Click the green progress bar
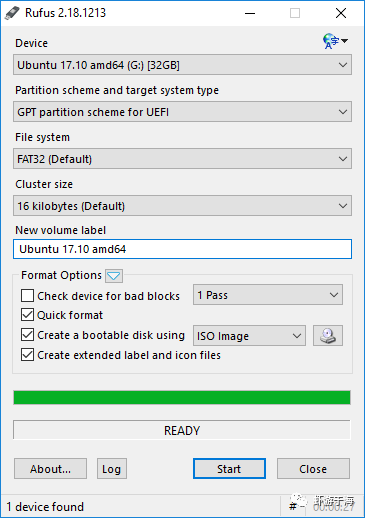 (x=182, y=398)
